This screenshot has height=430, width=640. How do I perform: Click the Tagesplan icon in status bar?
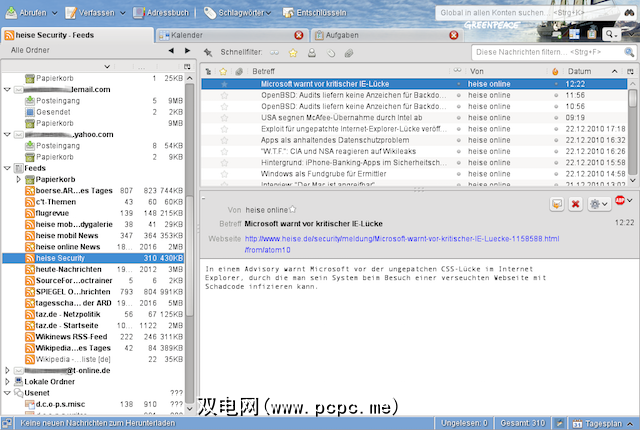tap(579, 422)
